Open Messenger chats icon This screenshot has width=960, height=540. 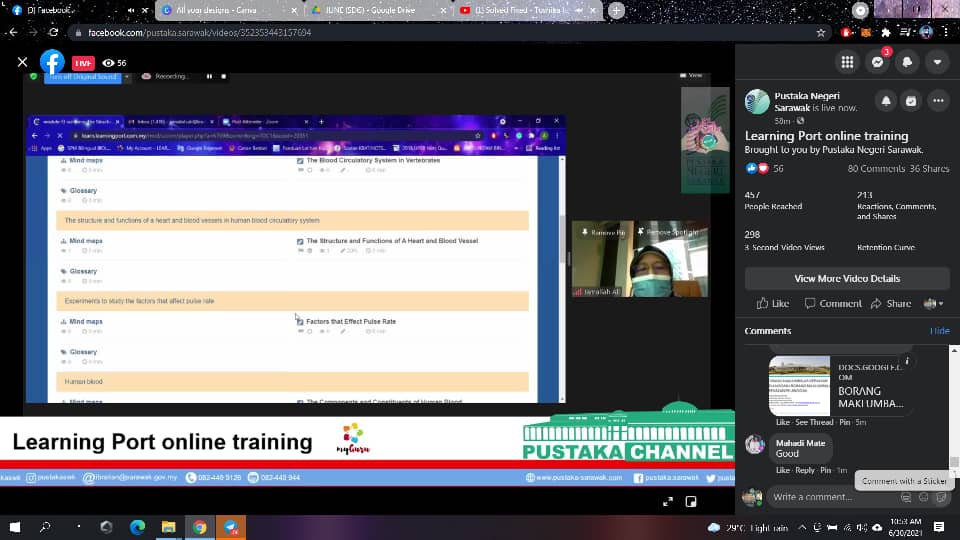[877, 62]
